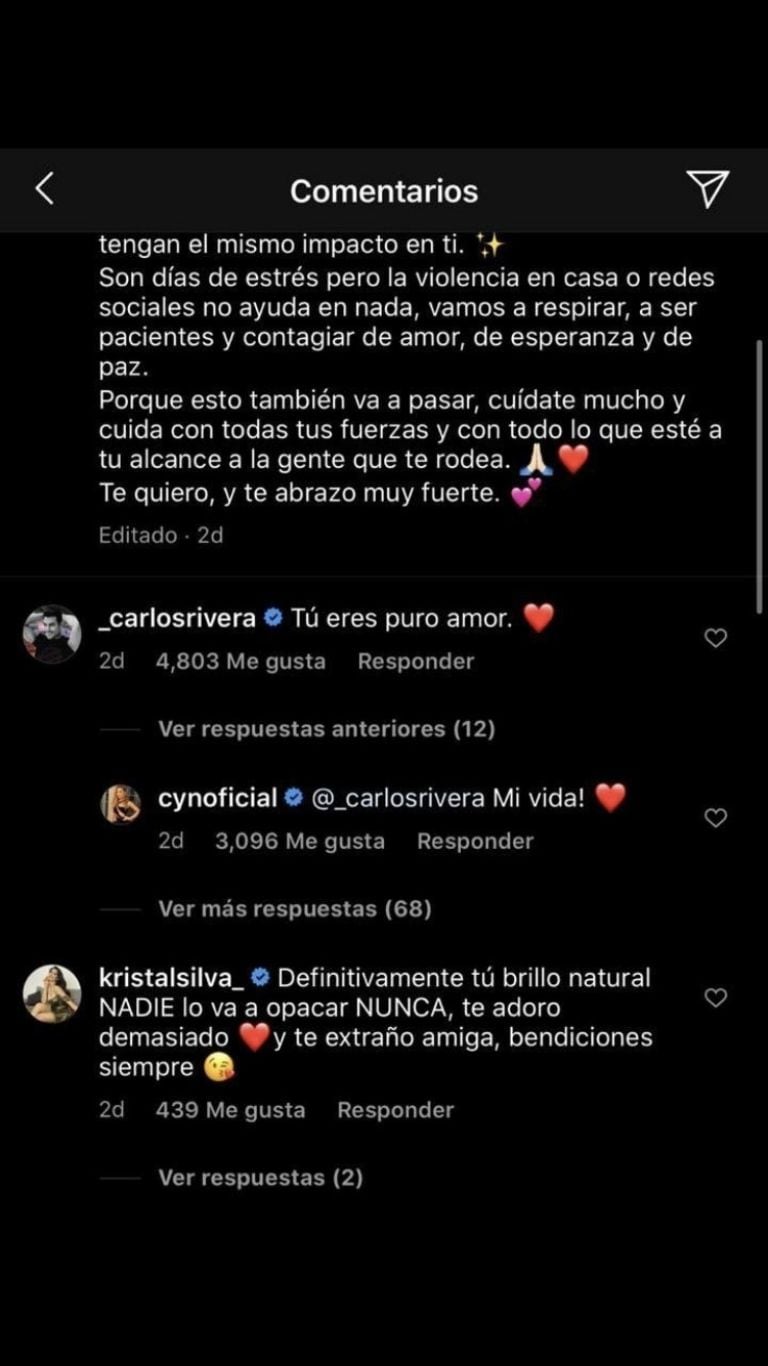Reply to kristalsilva_'s comment

[x=395, y=1110]
